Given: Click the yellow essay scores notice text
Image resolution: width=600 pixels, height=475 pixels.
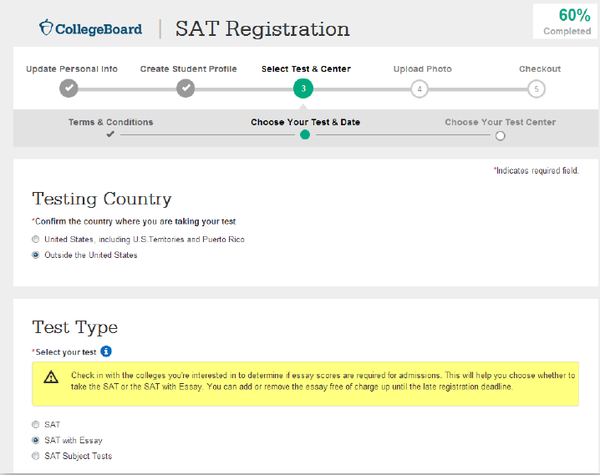Looking at the screenshot, I should pos(323,381).
